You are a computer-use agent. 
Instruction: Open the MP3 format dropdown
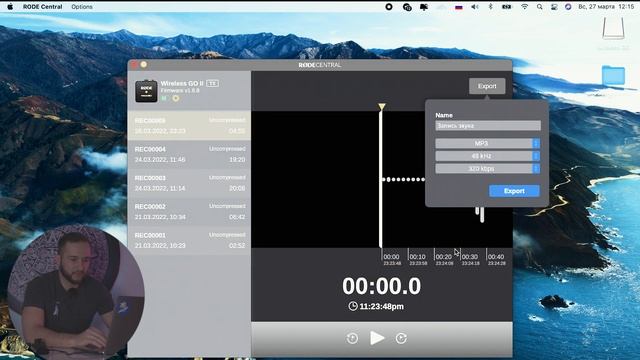point(487,143)
